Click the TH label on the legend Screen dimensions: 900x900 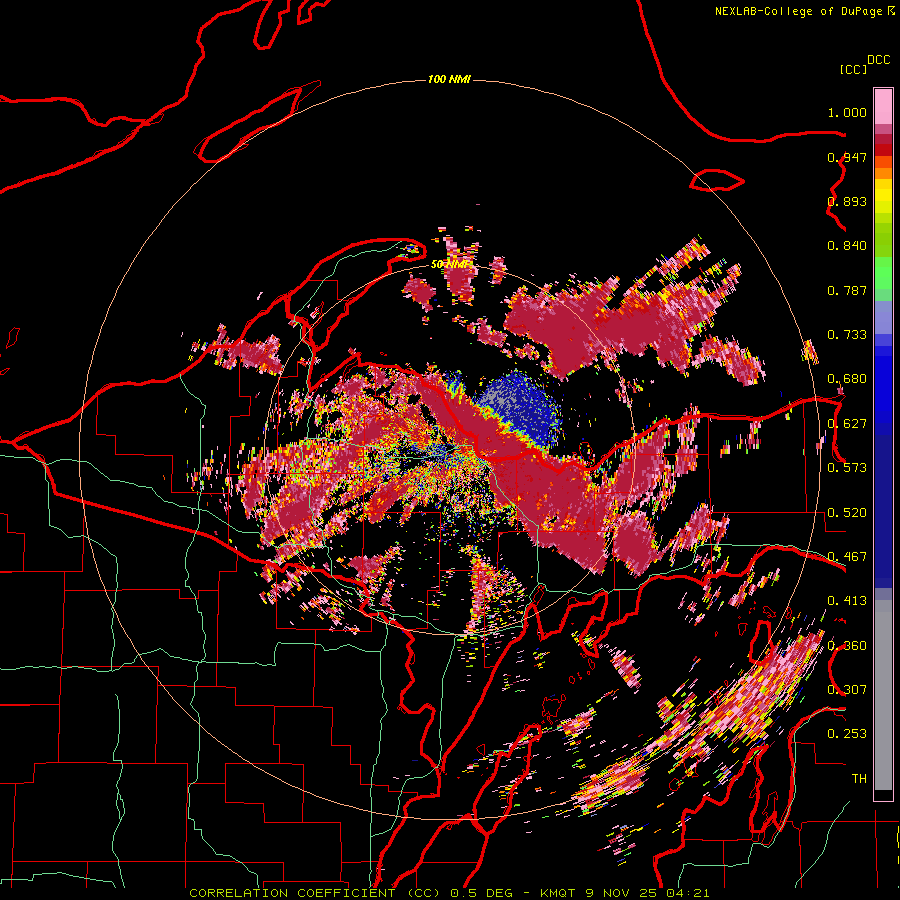(x=859, y=779)
